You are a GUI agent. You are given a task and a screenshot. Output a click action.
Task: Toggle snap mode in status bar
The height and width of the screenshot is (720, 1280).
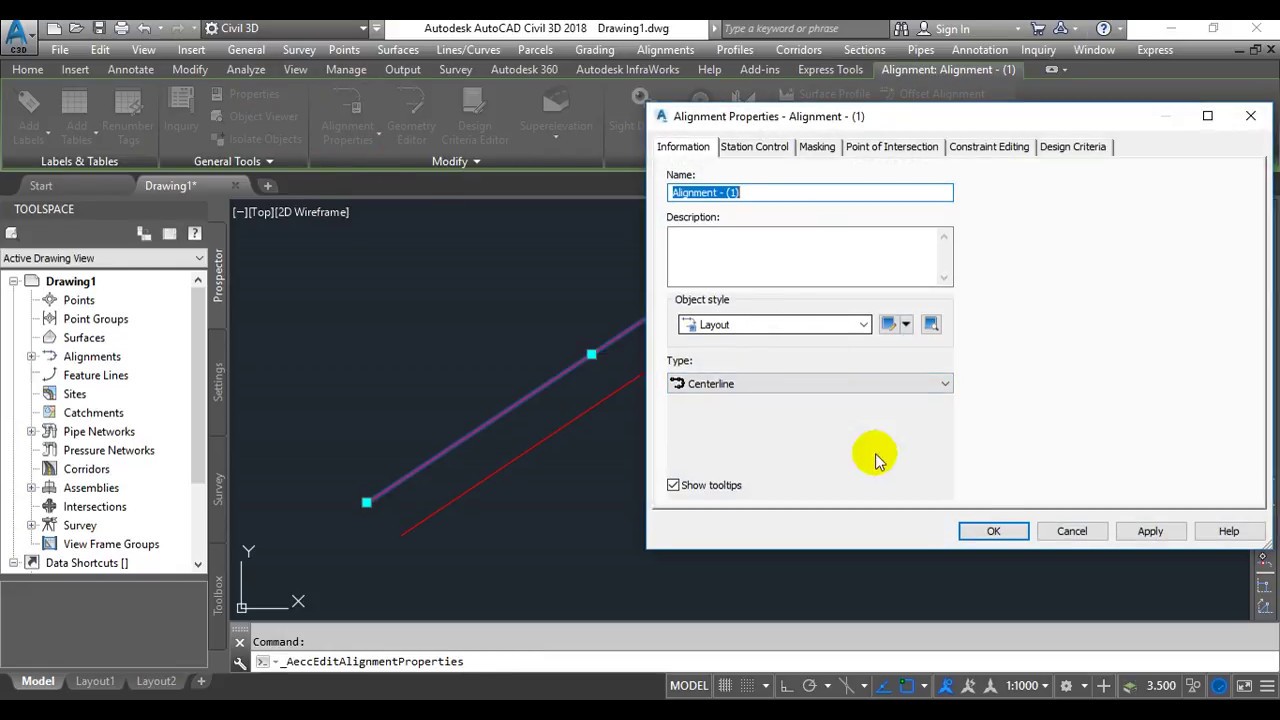pyautogui.click(x=749, y=686)
